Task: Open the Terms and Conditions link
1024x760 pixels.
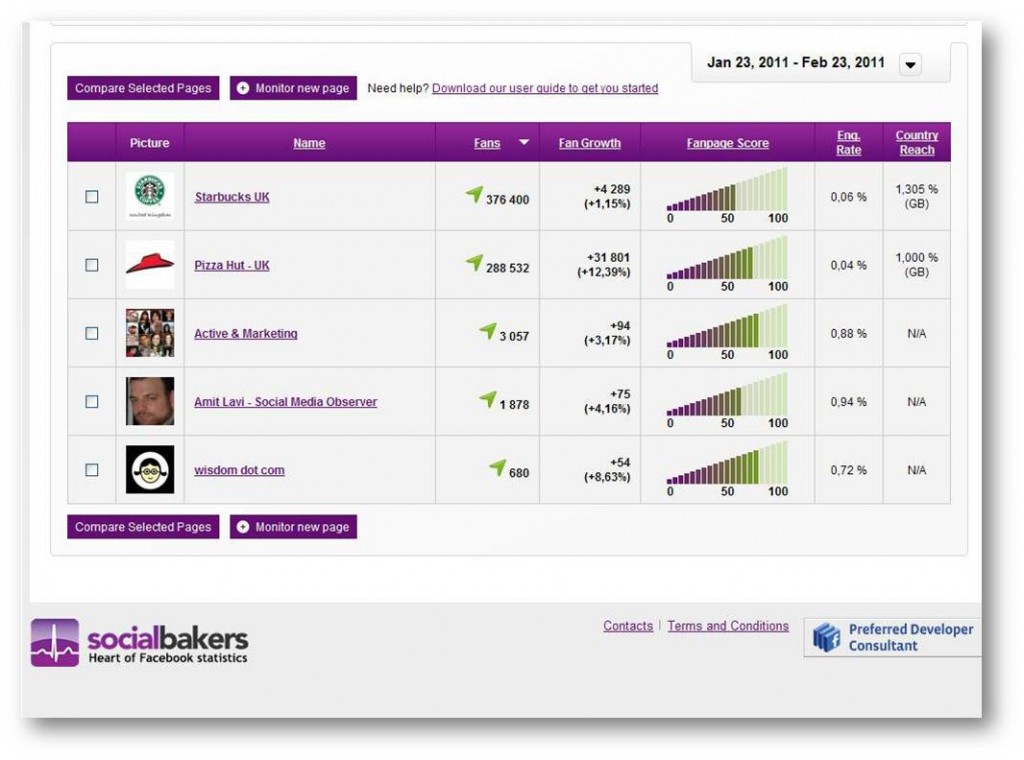Action: click(x=728, y=625)
